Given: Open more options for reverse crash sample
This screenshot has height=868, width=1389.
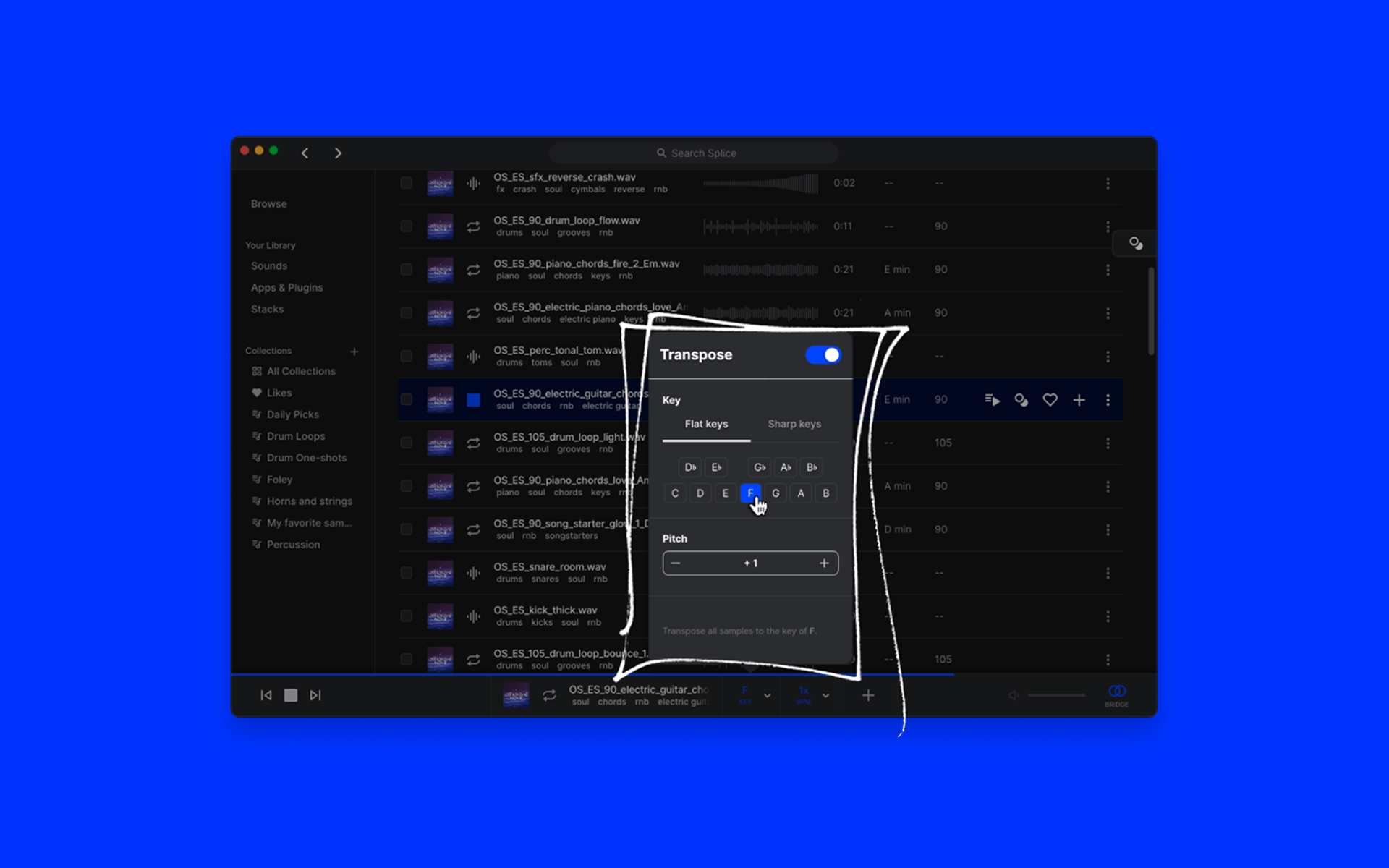Looking at the screenshot, I should [x=1108, y=184].
